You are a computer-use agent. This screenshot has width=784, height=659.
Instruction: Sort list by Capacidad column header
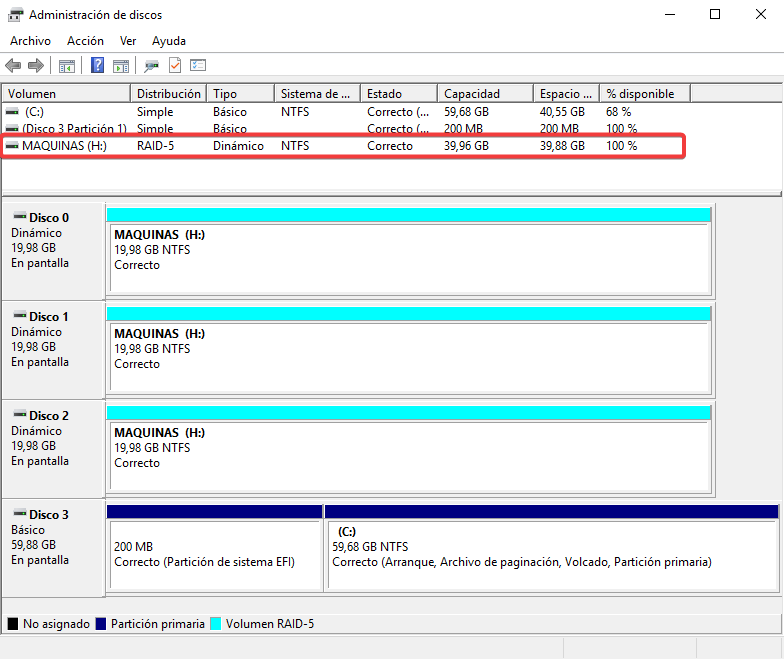point(484,94)
